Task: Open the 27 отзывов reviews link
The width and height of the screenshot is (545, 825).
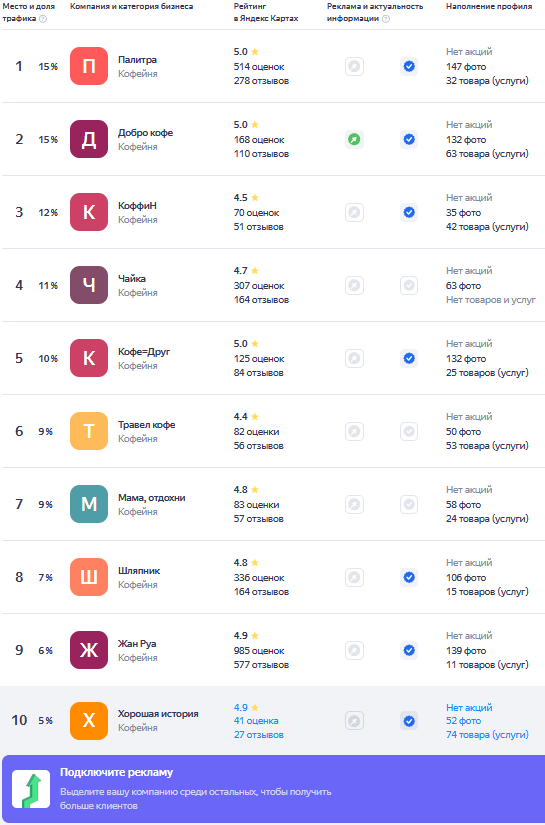Action: (259, 735)
